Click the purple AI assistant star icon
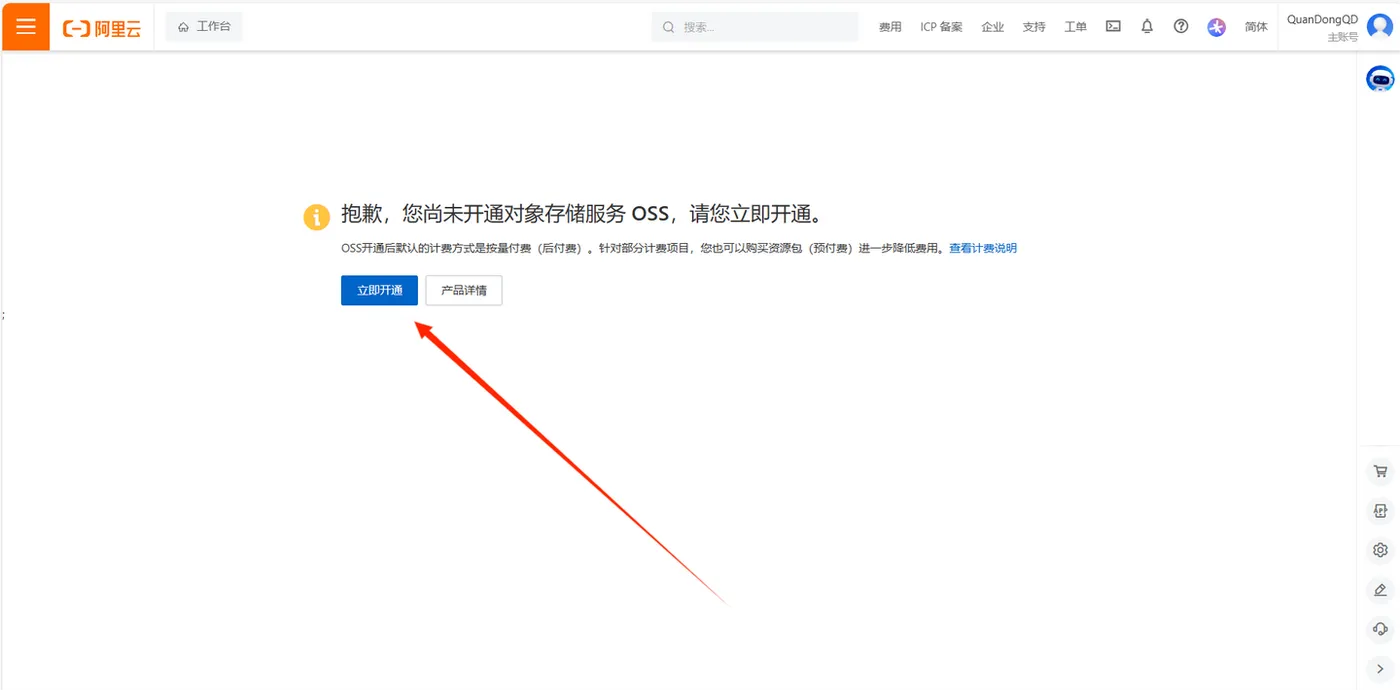Image resolution: width=1400 pixels, height=690 pixels. tap(1216, 27)
